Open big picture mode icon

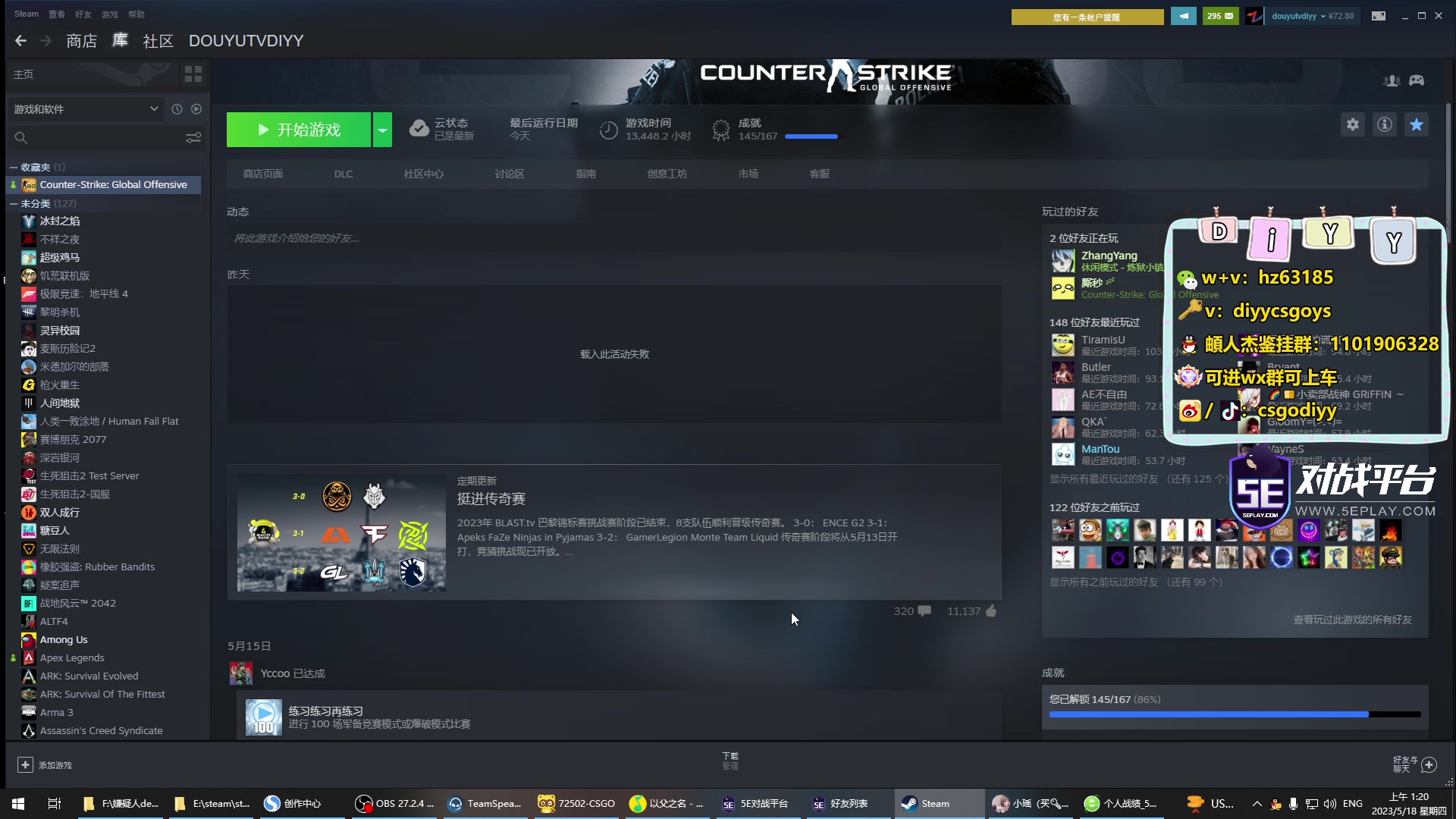[x=1379, y=16]
